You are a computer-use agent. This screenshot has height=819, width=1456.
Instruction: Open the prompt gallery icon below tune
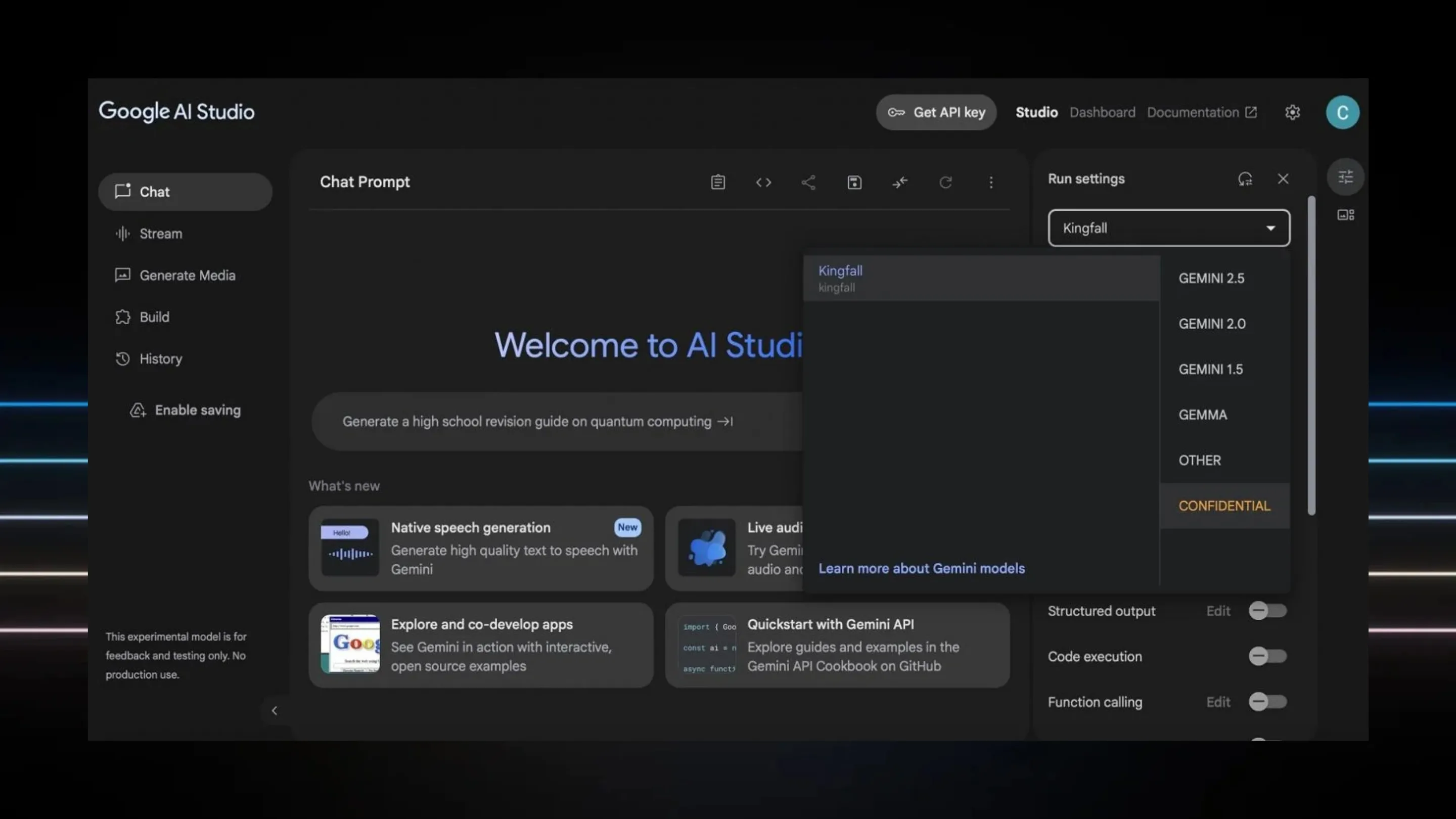(x=1346, y=215)
